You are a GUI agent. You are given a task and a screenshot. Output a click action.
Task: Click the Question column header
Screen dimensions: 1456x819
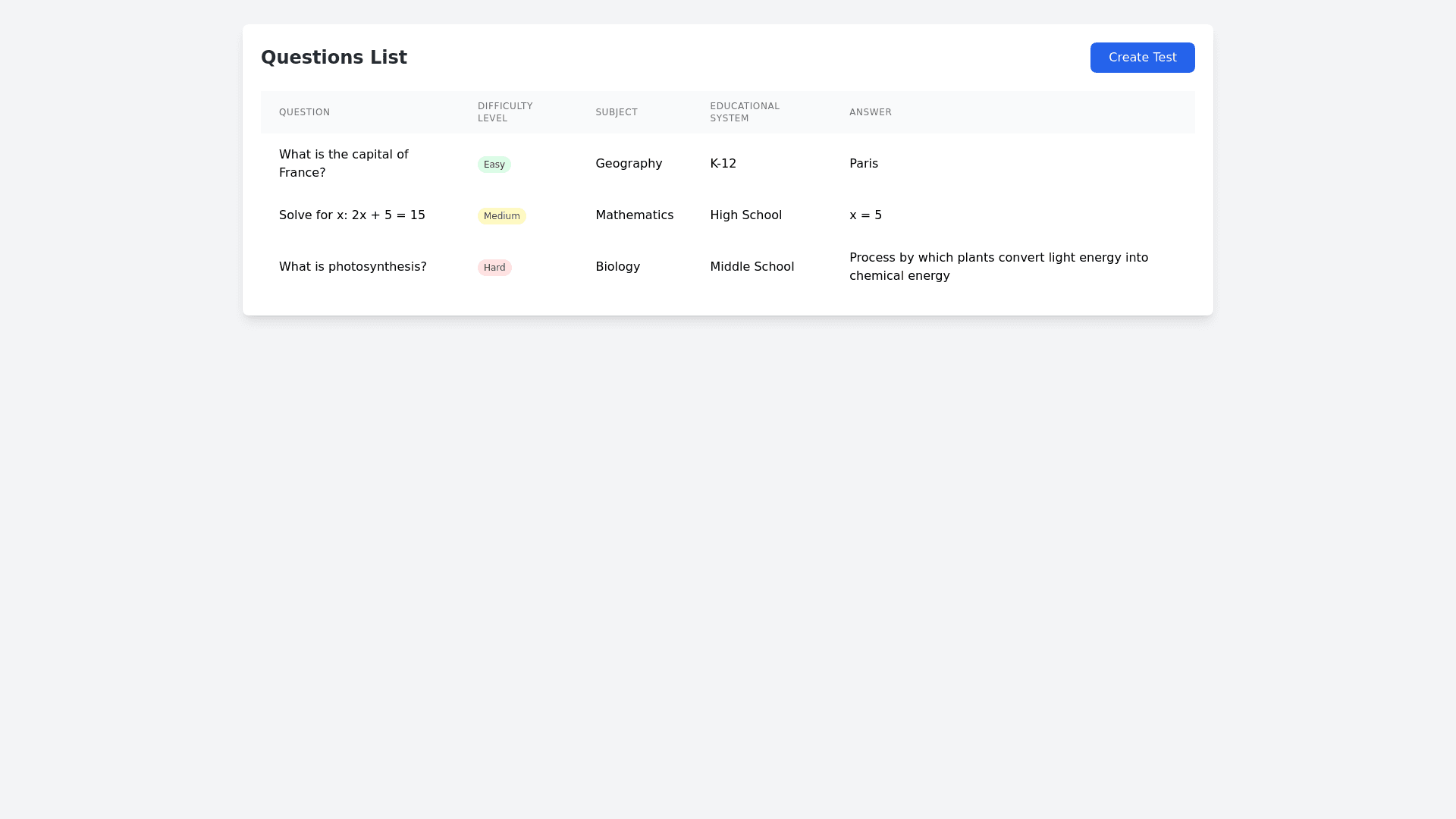click(x=304, y=112)
